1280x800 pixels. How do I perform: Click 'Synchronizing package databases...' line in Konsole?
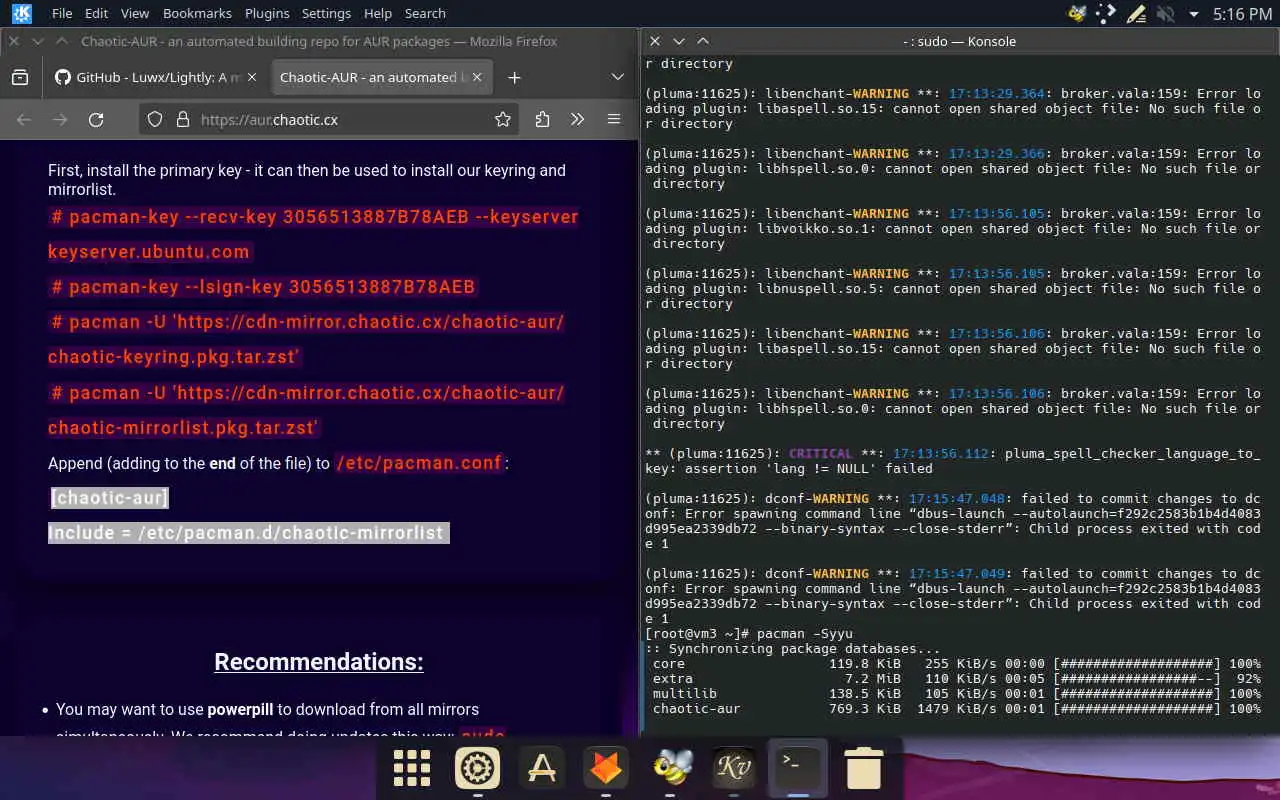point(793,649)
